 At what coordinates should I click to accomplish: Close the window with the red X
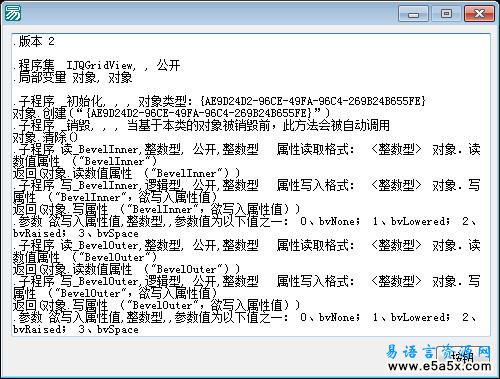pyautogui.click(x=479, y=14)
